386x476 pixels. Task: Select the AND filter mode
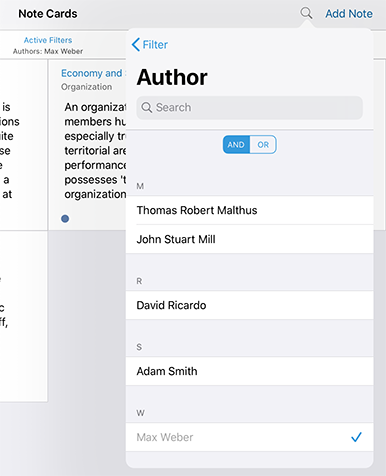tap(236, 144)
